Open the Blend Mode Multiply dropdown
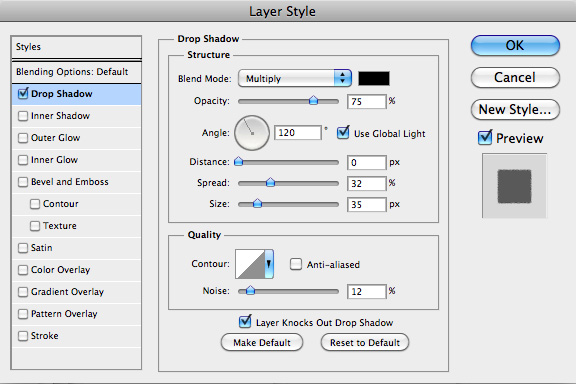The height and width of the screenshot is (384, 576). [x=295, y=78]
